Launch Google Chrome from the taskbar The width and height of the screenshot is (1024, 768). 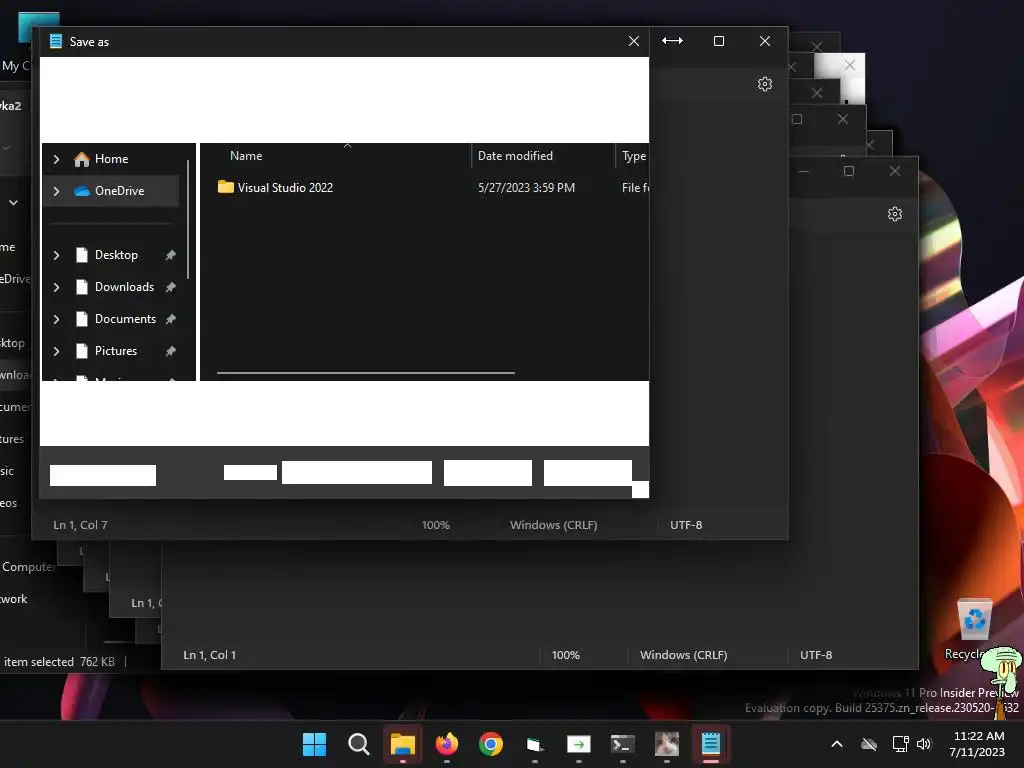coord(490,744)
